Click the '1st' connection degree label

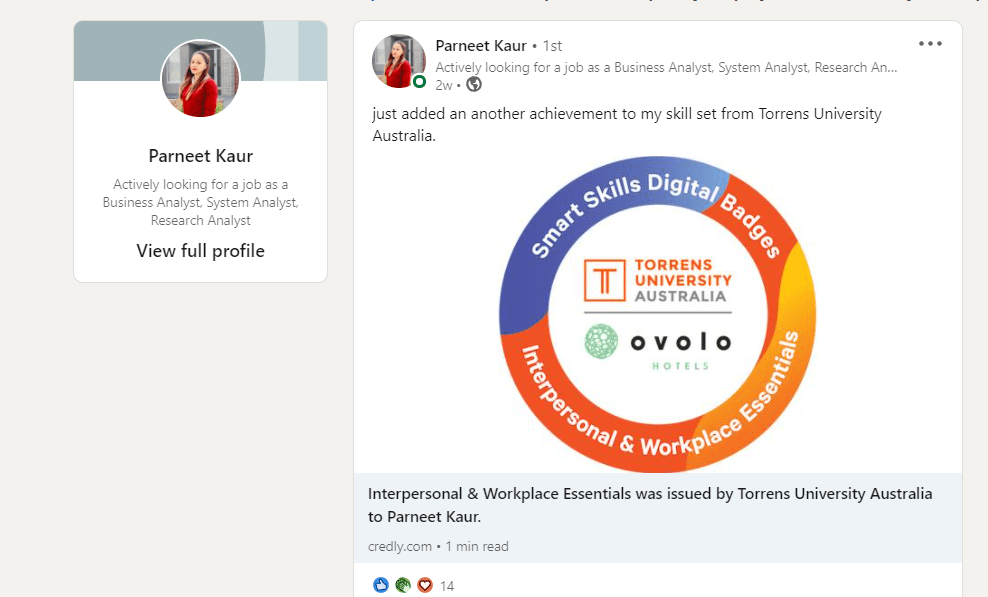click(x=553, y=46)
